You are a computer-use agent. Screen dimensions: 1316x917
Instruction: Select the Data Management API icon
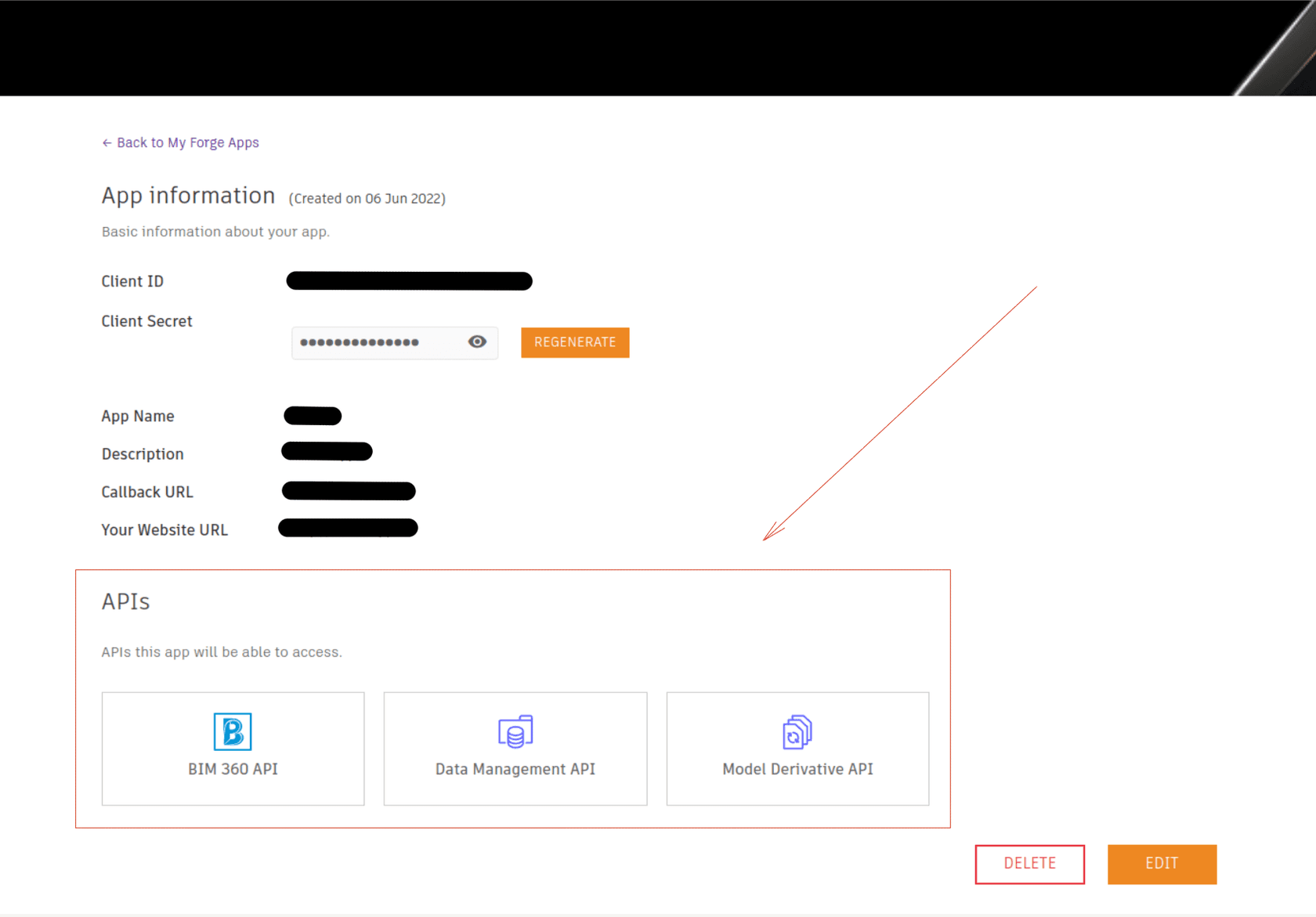(x=515, y=731)
